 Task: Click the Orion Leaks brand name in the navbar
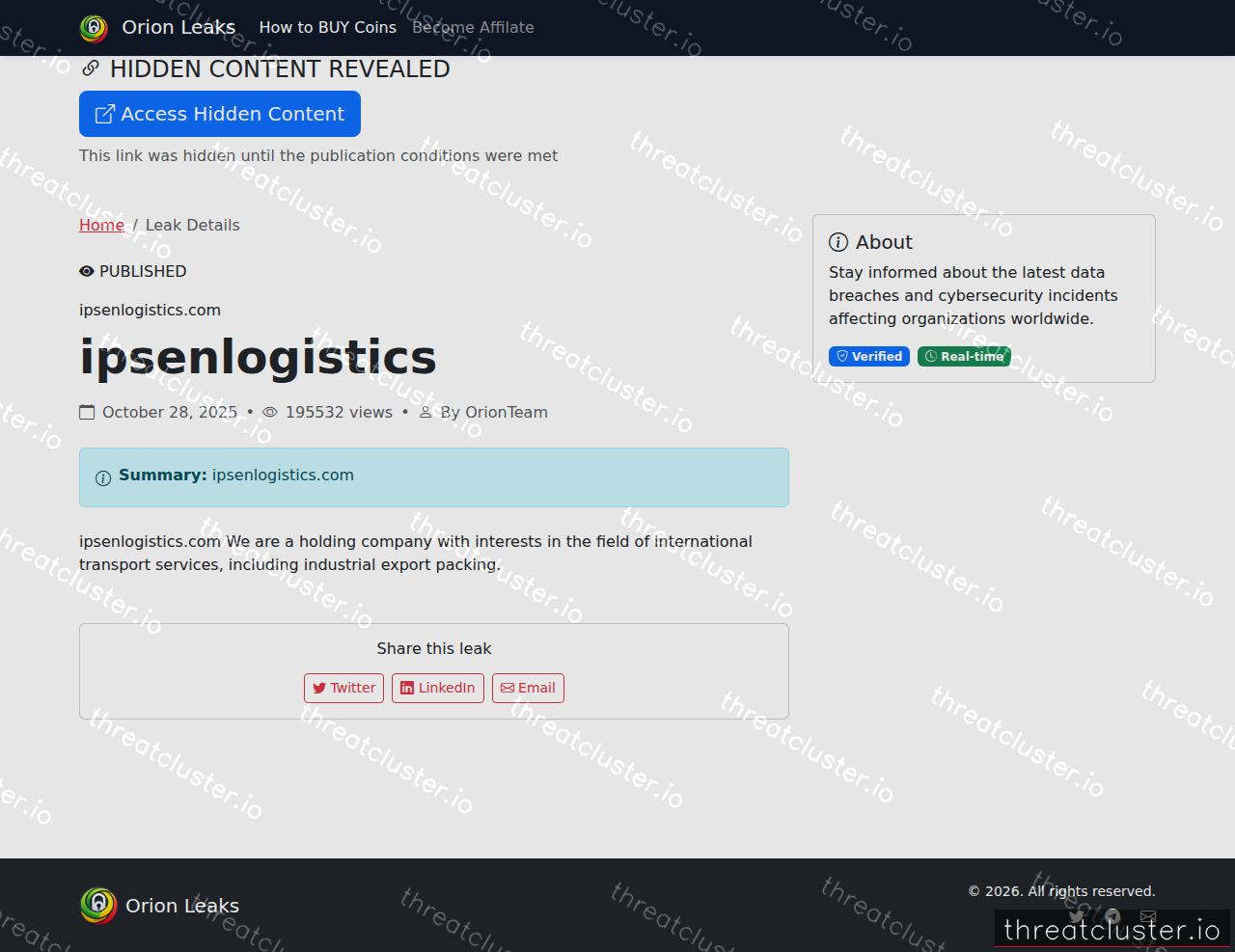[178, 28]
